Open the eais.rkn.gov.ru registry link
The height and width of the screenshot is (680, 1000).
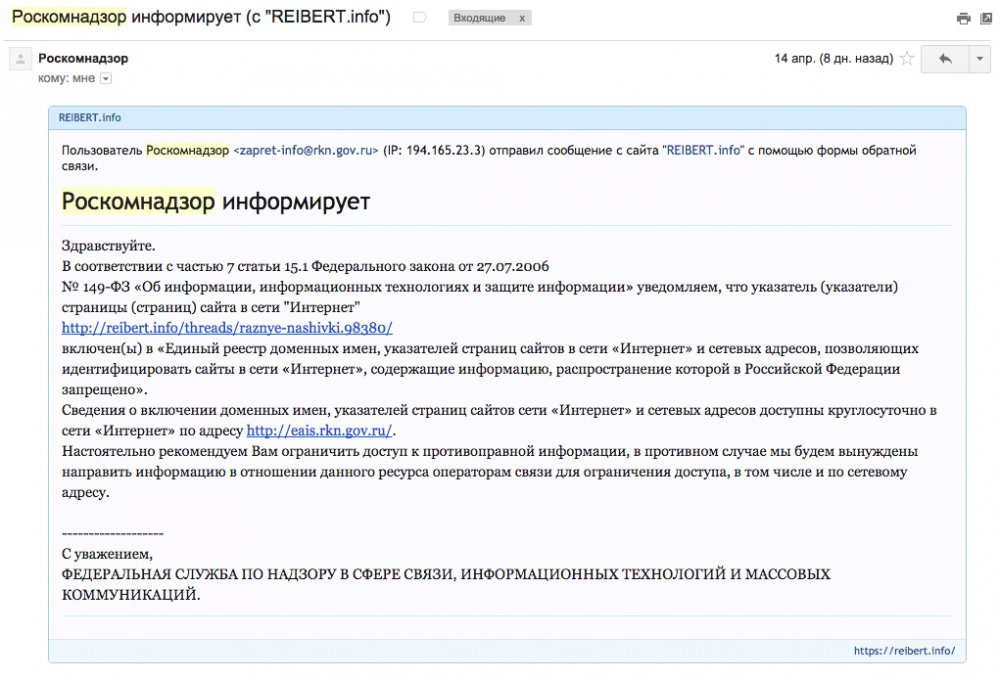[320, 430]
